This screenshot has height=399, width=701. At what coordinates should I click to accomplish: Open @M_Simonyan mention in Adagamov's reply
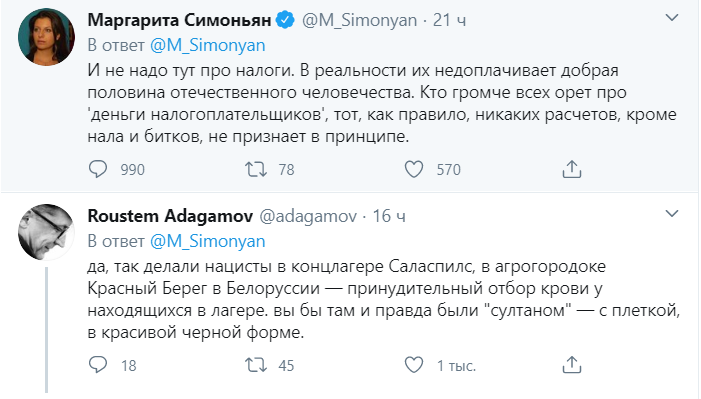(207, 242)
